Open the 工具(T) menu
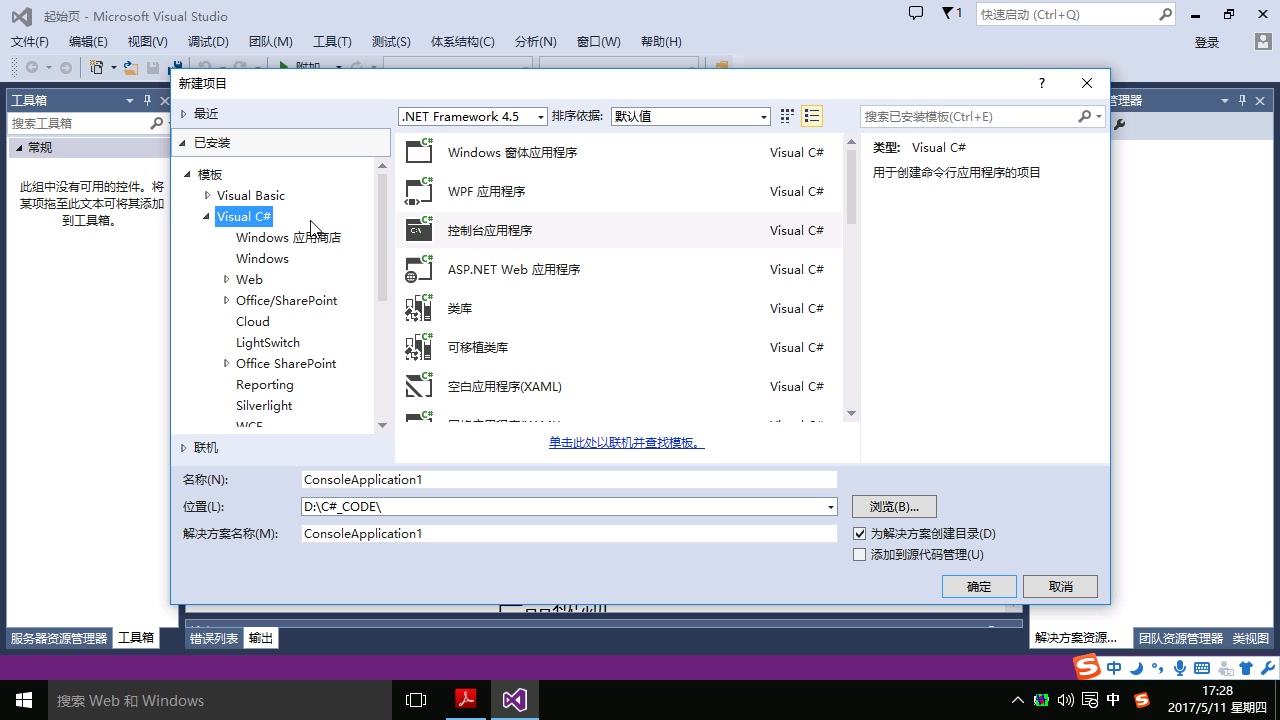 pyautogui.click(x=332, y=41)
